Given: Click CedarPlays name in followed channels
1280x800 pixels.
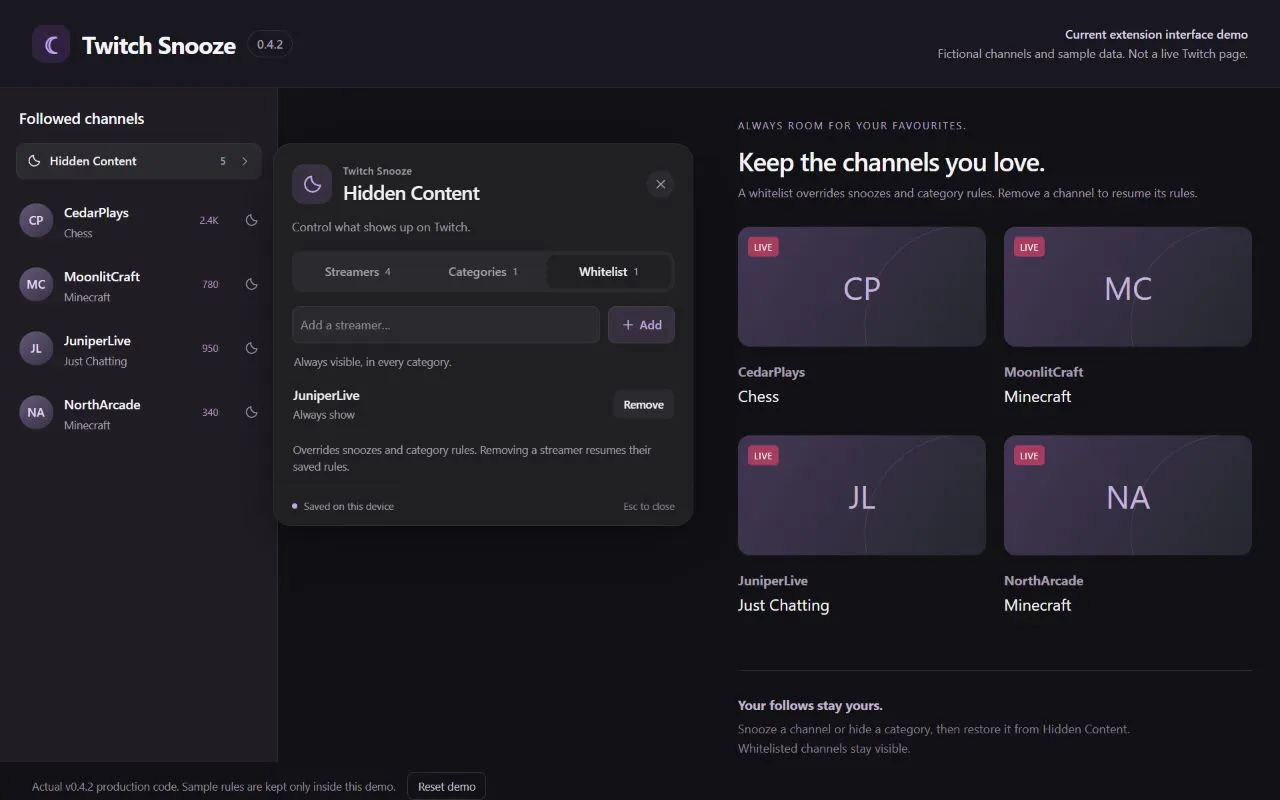Looking at the screenshot, I should pyautogui.click(x=96, y=213).
